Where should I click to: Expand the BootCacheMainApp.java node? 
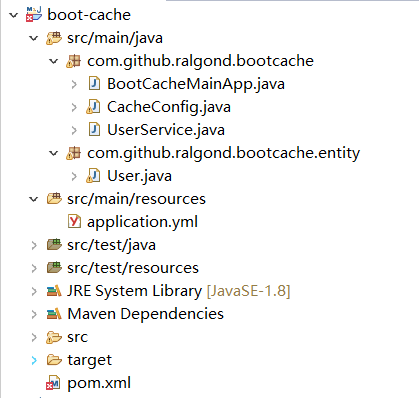click(74, 84)
